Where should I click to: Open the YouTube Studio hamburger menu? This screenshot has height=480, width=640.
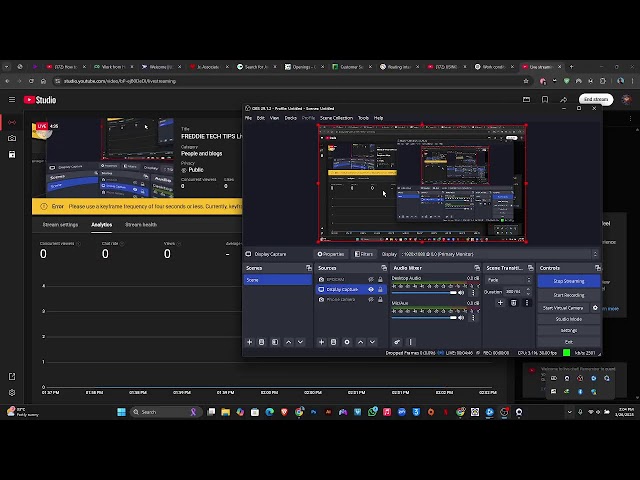click(x=12, y=100)
